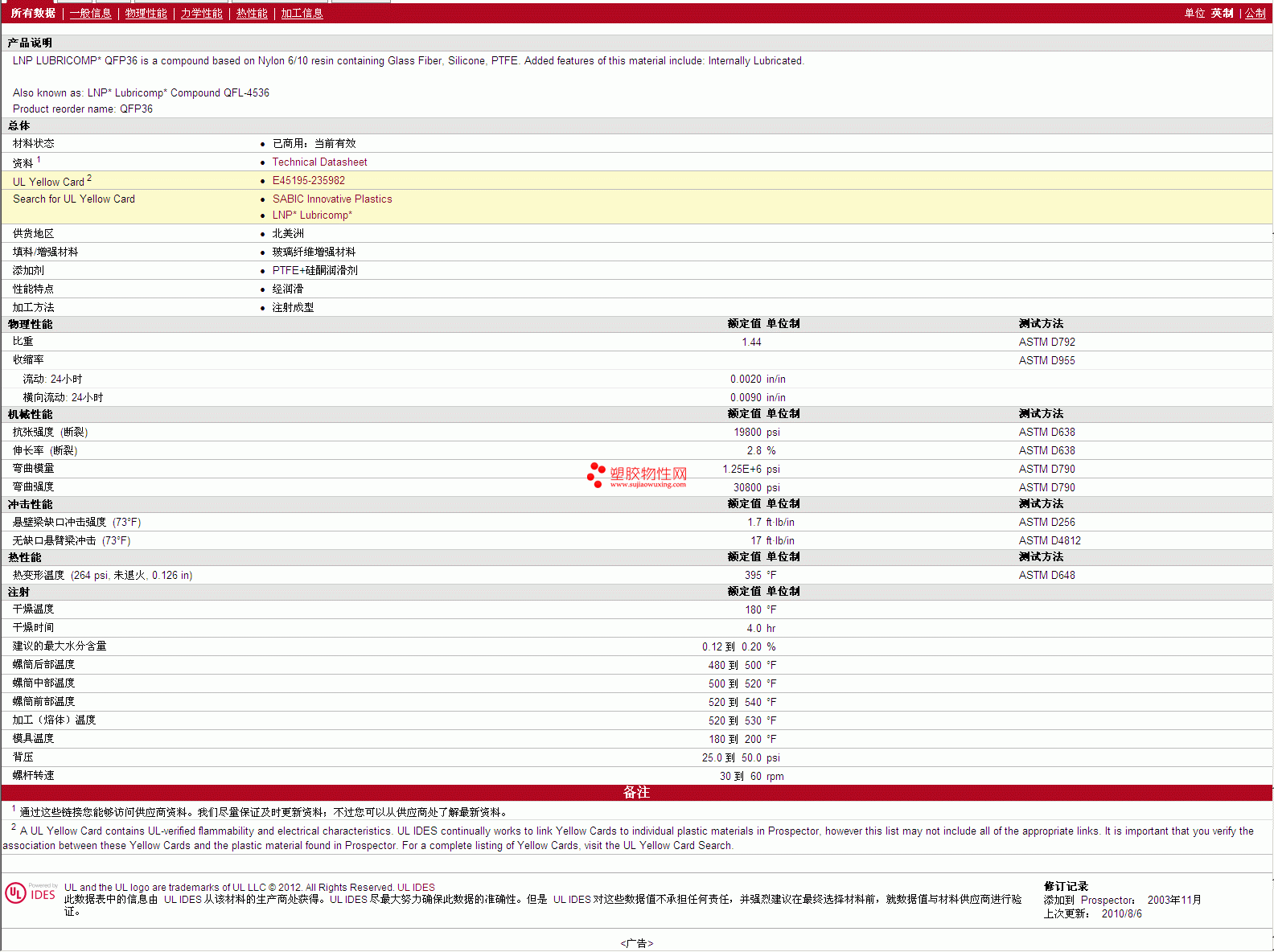Switch units to 公制
1274x952 pixels.
[x=1256, y=14]
